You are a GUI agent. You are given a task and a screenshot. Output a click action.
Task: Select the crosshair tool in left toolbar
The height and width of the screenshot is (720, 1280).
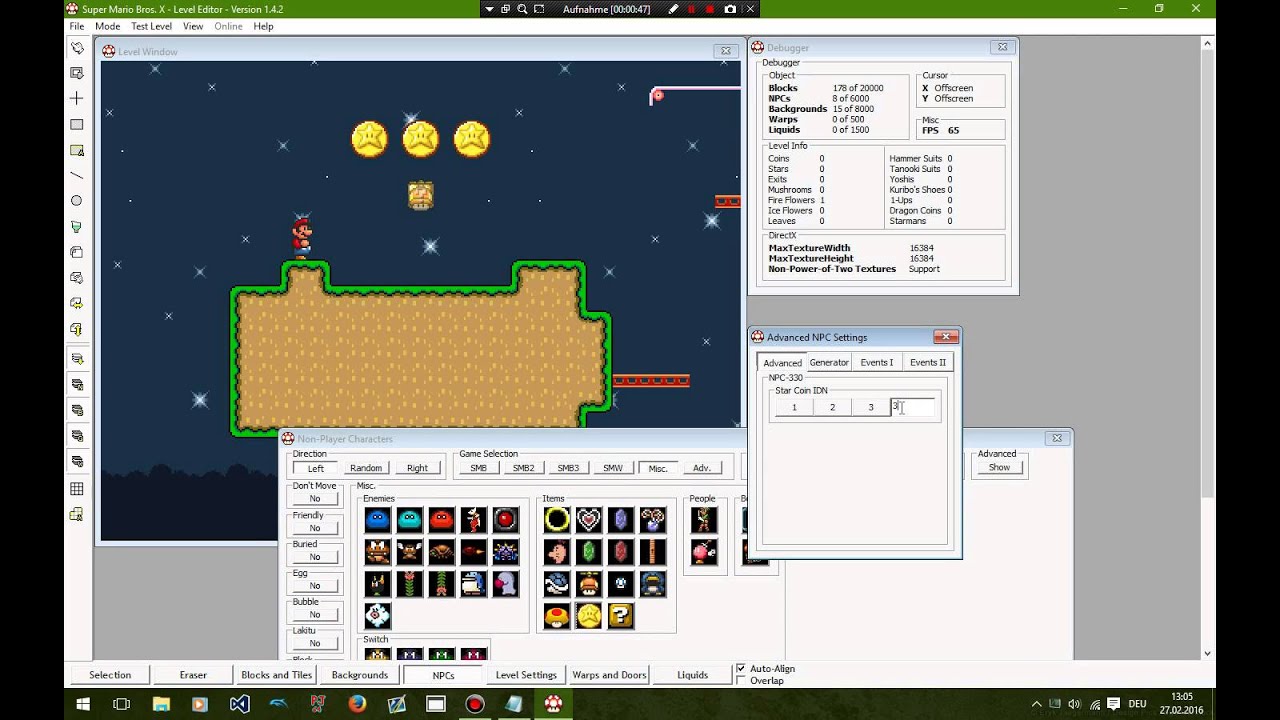click(77, 99)
